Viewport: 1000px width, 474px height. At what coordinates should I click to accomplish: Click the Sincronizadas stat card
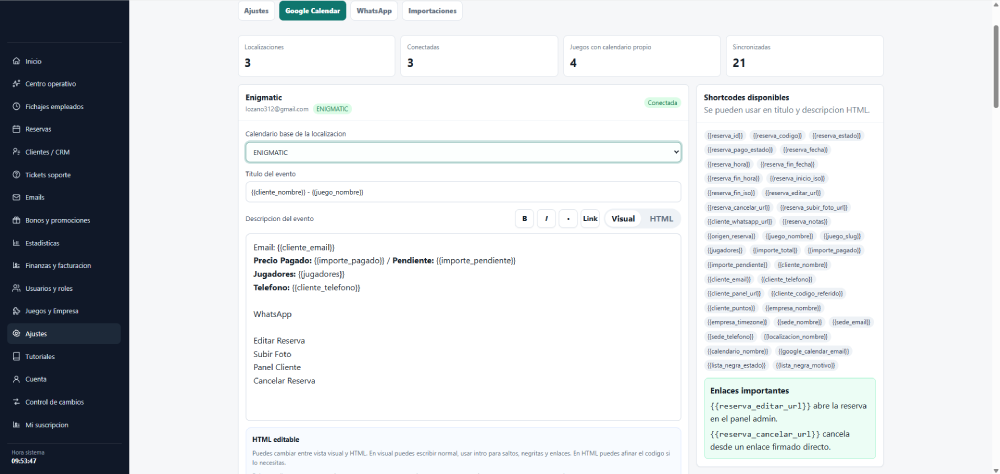coord(805,56)
